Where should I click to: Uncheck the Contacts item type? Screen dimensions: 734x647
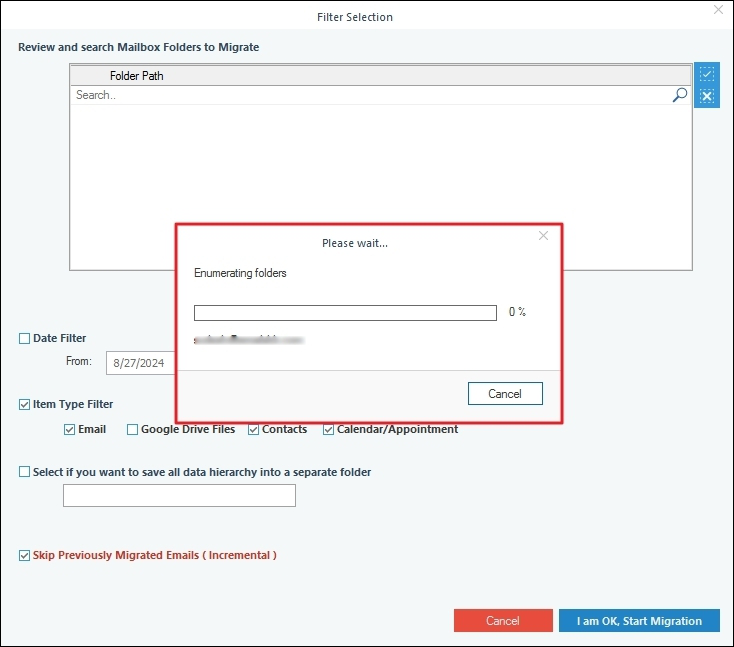pyautogui.click(x=253, y=430)
